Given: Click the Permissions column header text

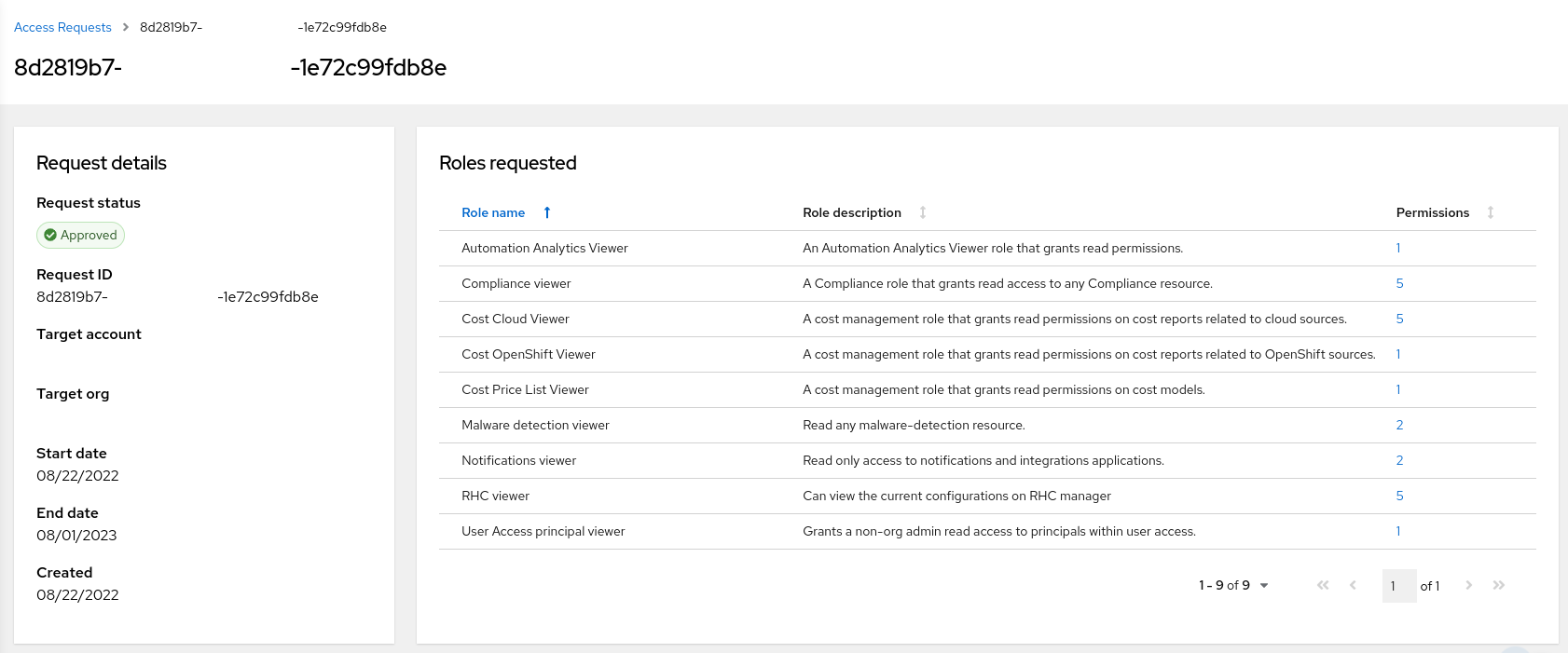Looking at the screenshot, I should pos(1432,212).
